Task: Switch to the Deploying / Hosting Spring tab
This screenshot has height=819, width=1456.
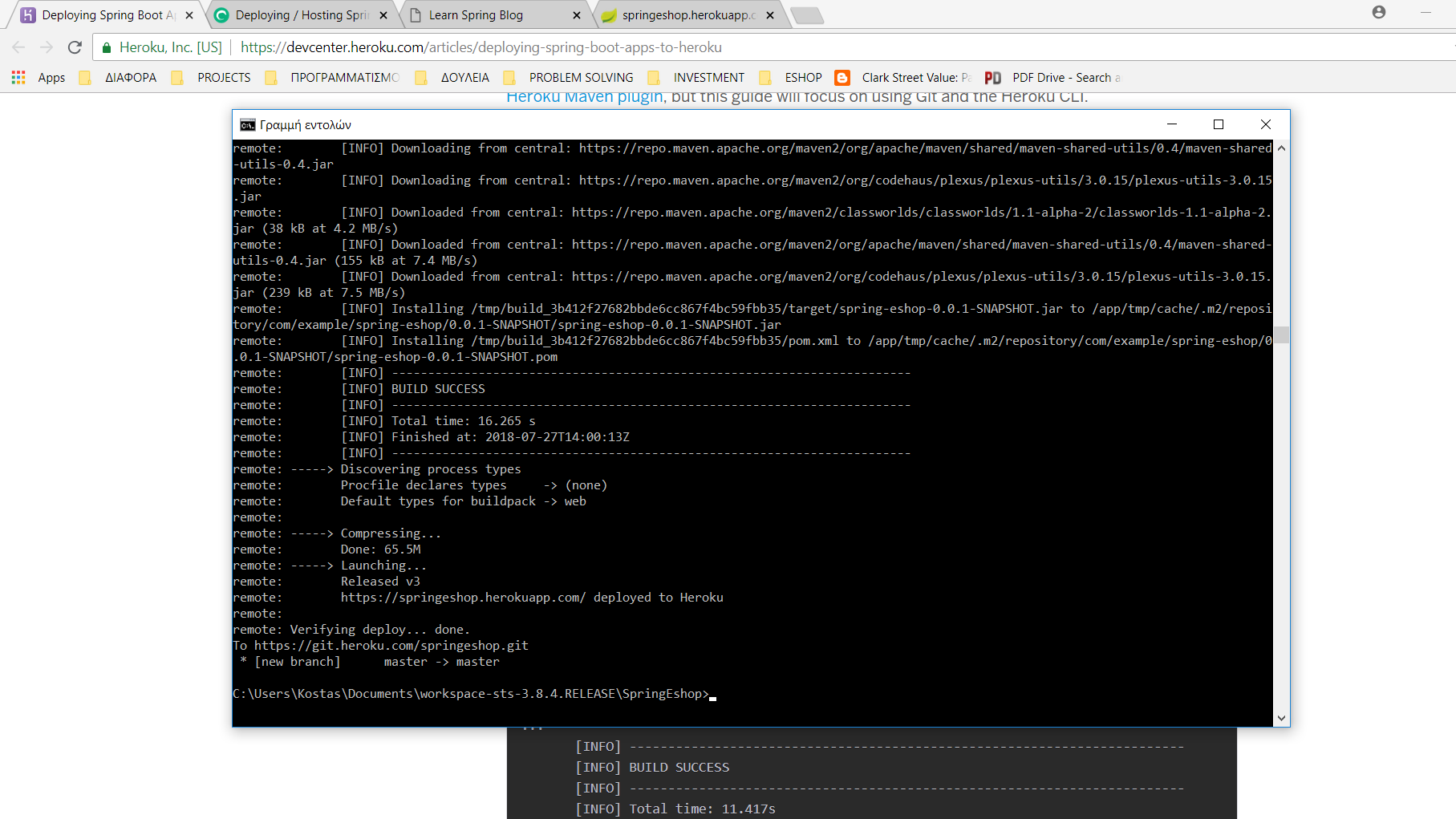Action: coord(300,15)
